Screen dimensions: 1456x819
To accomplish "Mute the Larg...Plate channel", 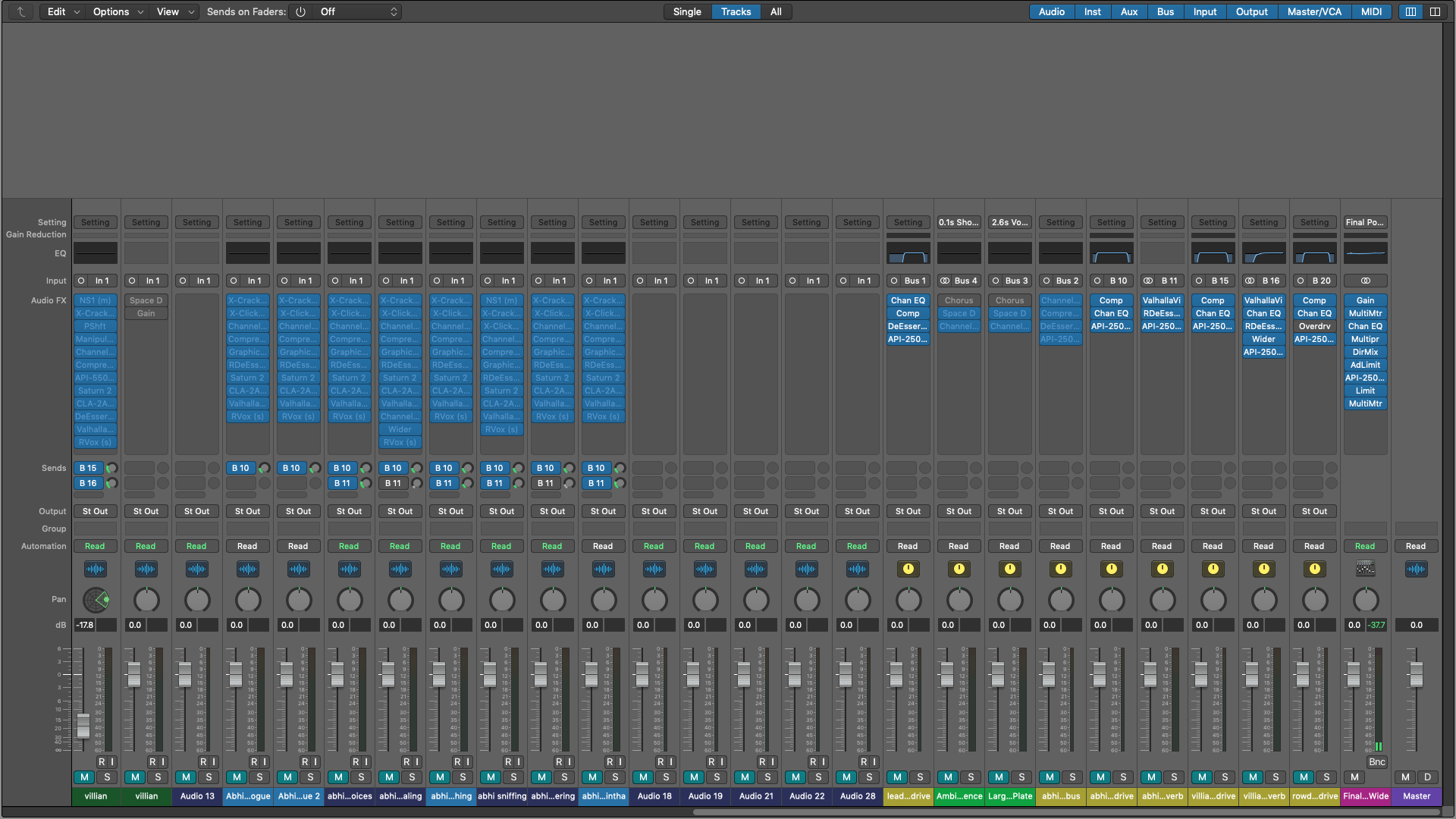I will click(999, 777).
